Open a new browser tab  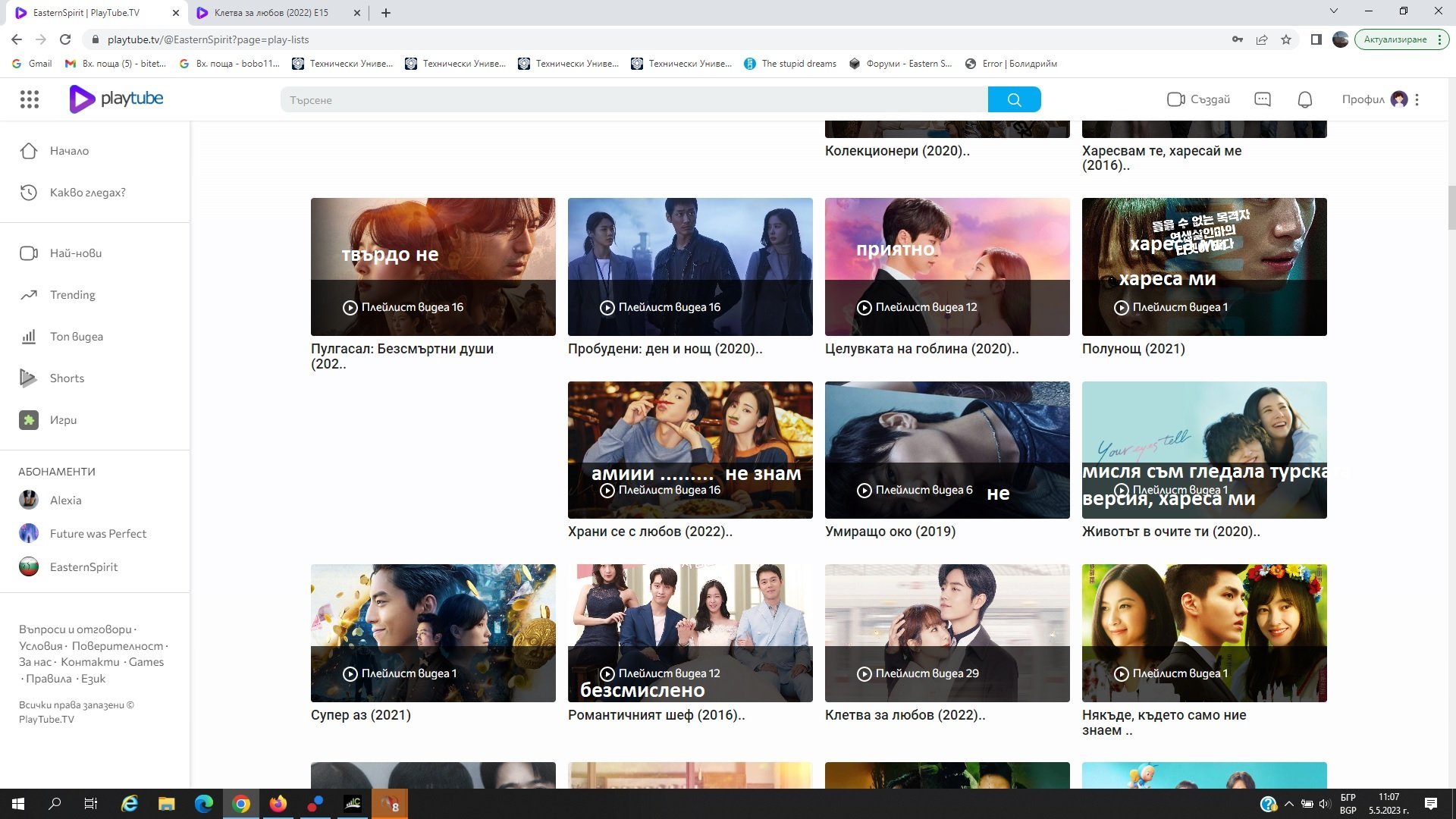click(385, 13)
